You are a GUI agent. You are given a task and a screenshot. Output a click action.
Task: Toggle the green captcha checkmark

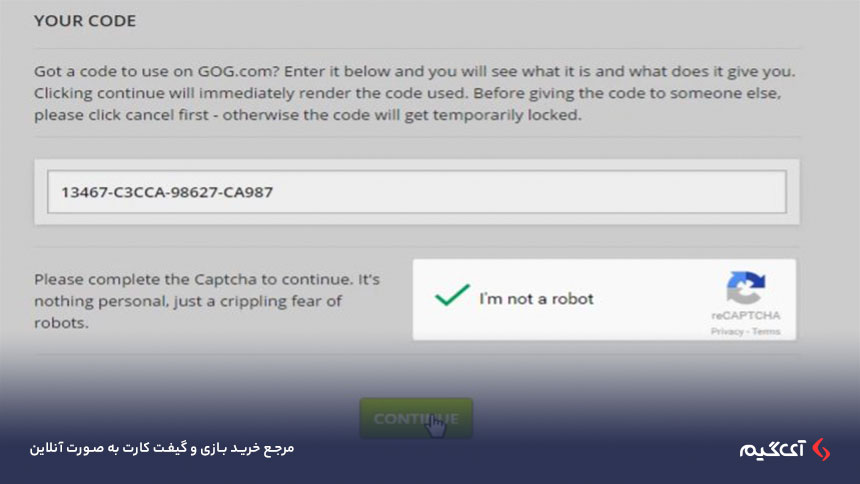[452, 295]
